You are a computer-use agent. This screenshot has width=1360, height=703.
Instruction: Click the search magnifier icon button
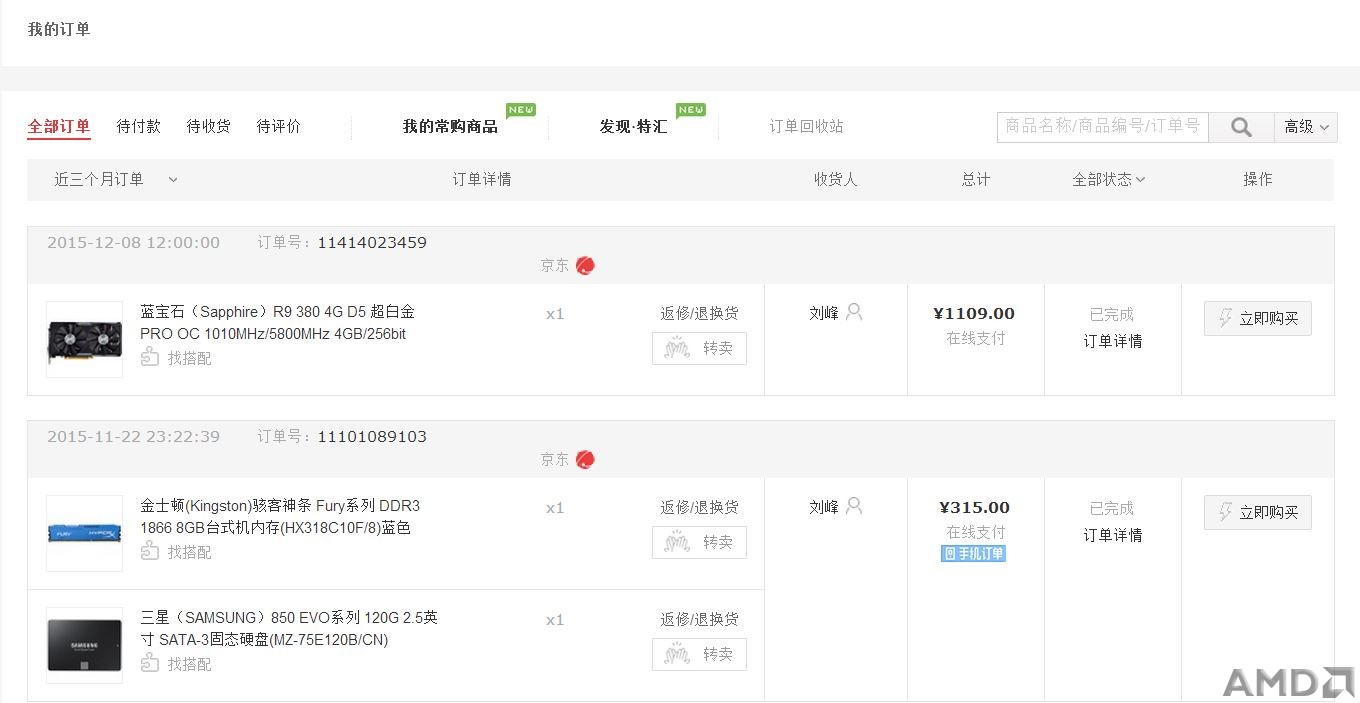pos(1241,127)
